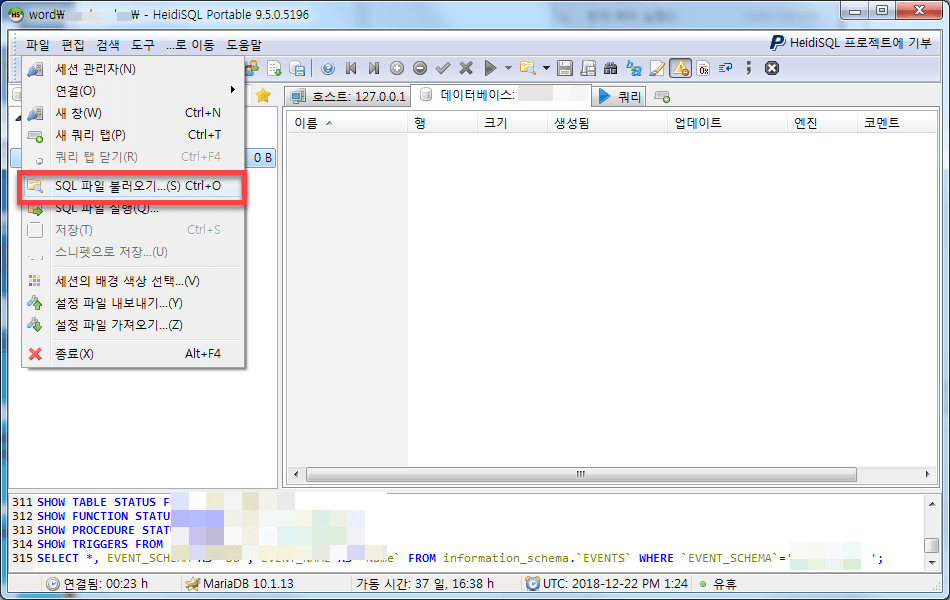Click the replace text toolbar icon

click(634, 68)
